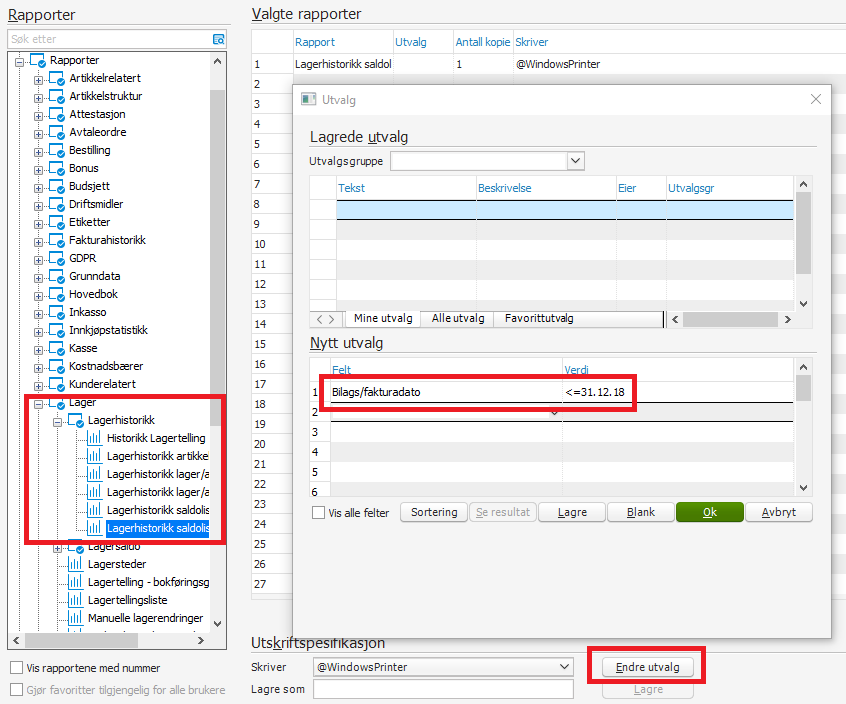Screen dimensions: 846x704
Task: Click the Avbryt button
Action: [x=779, y=512]
